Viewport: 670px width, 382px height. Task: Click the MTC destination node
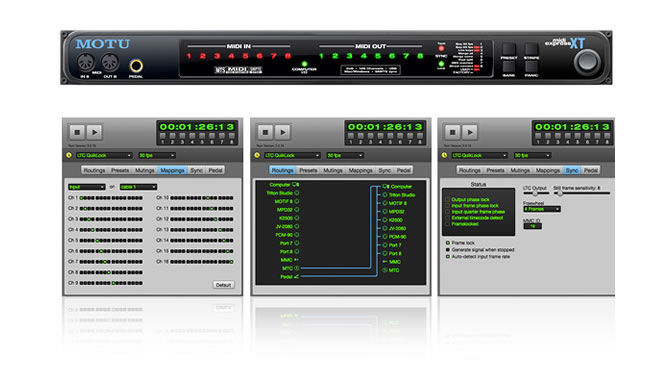pos(385,270)
